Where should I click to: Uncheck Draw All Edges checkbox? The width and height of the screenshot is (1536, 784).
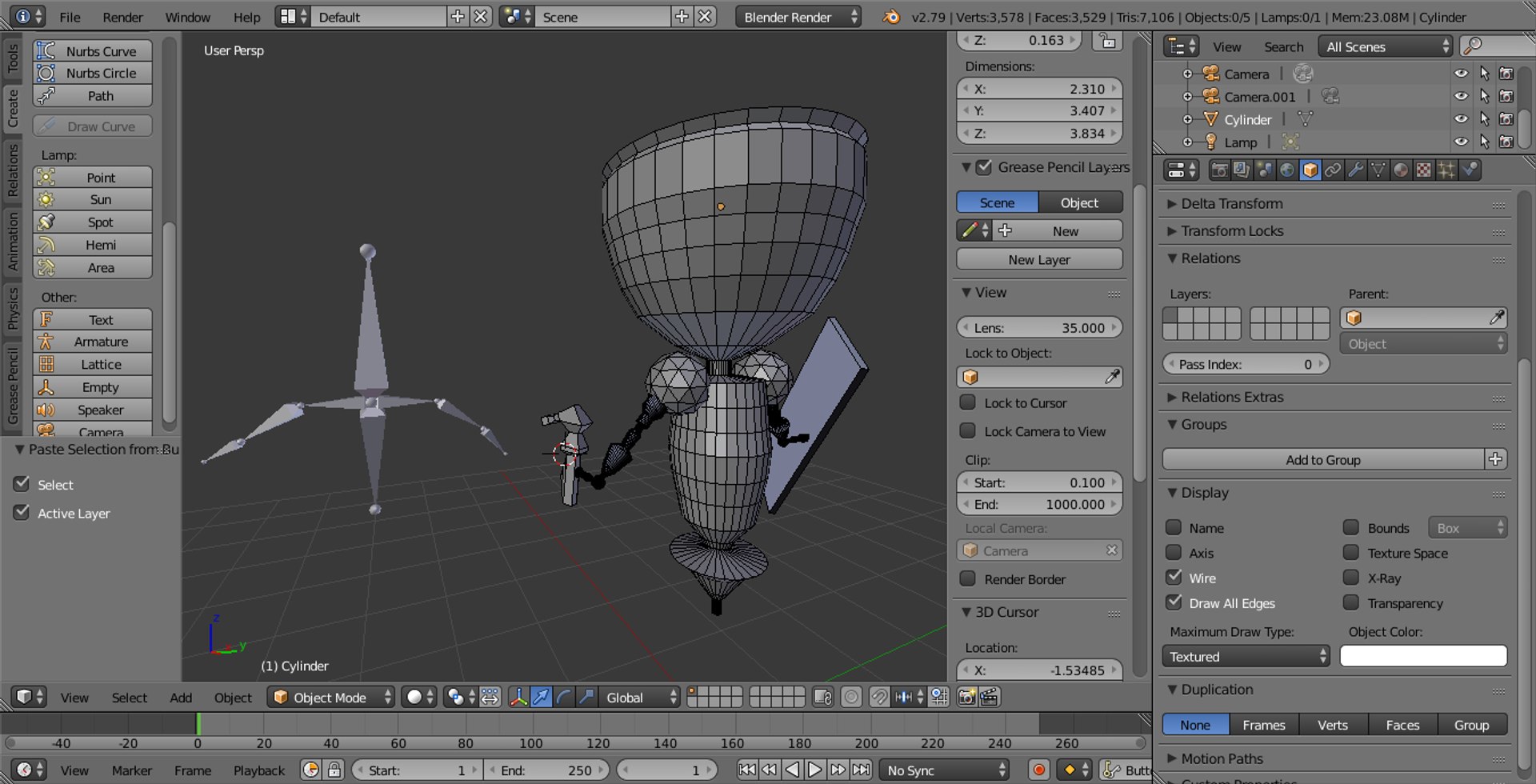point(1174,602)
